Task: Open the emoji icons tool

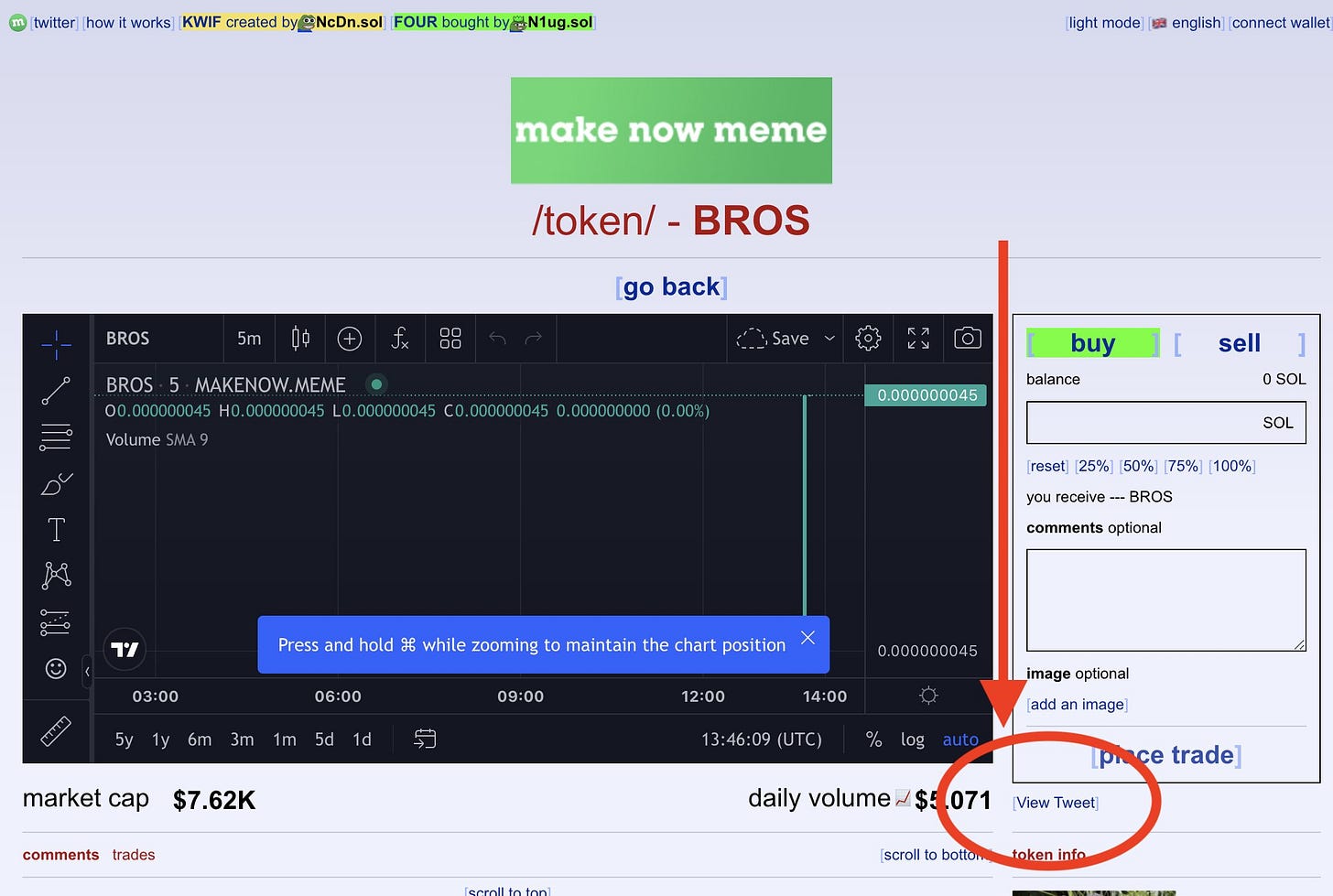Action: pos(56,668)
